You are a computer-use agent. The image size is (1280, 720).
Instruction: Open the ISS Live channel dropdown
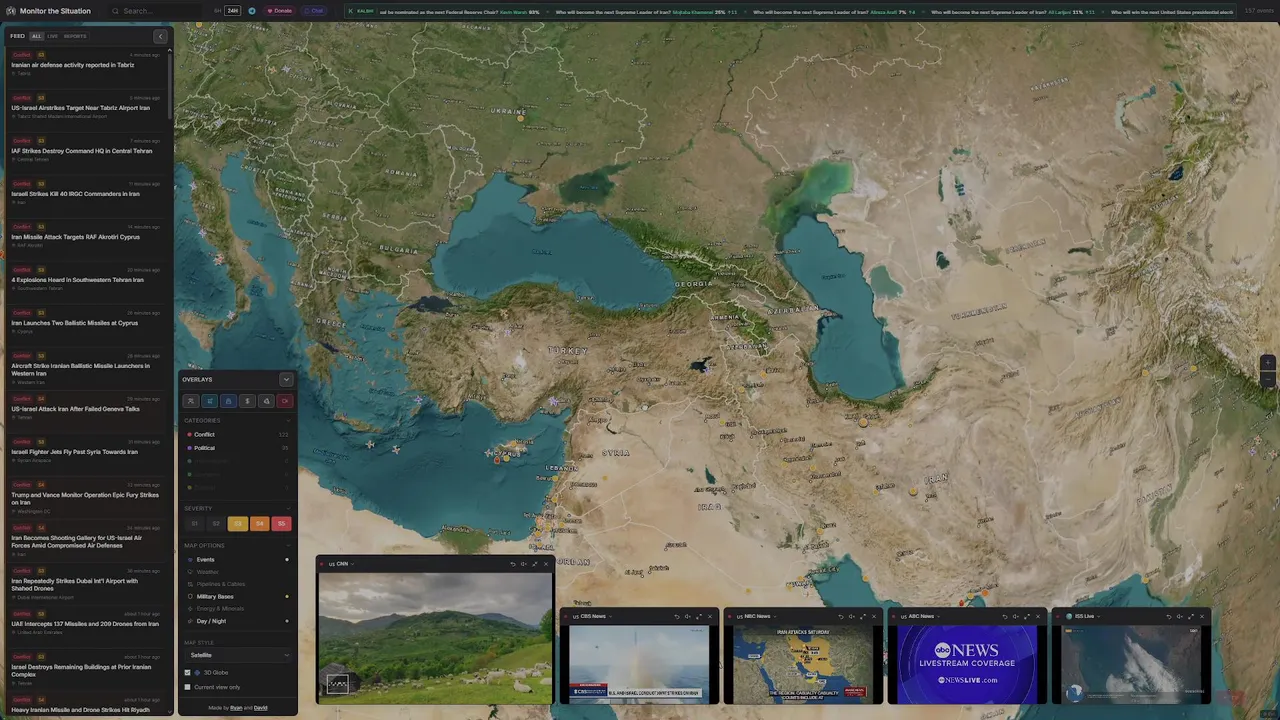[1082, 616]
